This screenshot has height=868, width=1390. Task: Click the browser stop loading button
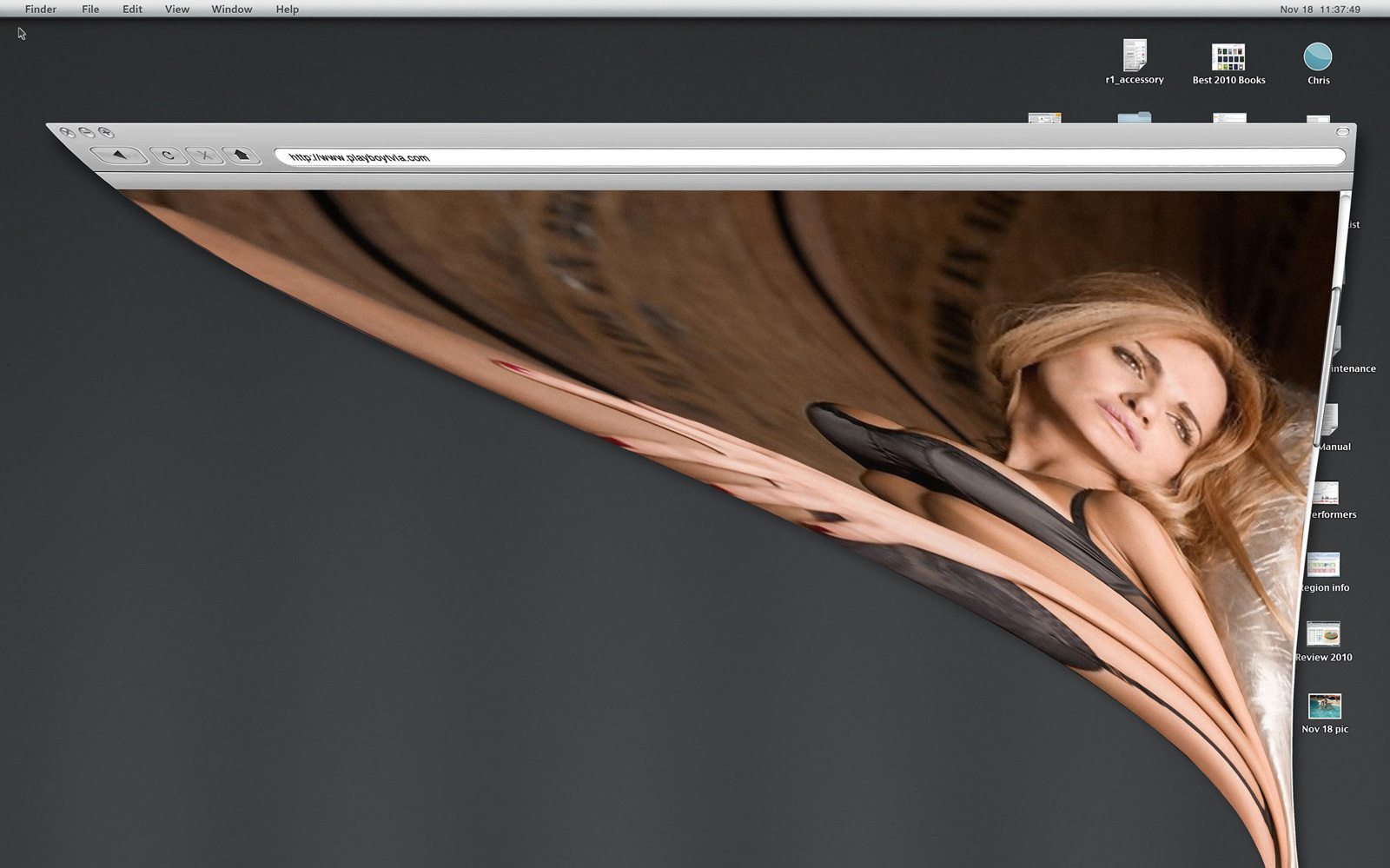click(205, 156)
